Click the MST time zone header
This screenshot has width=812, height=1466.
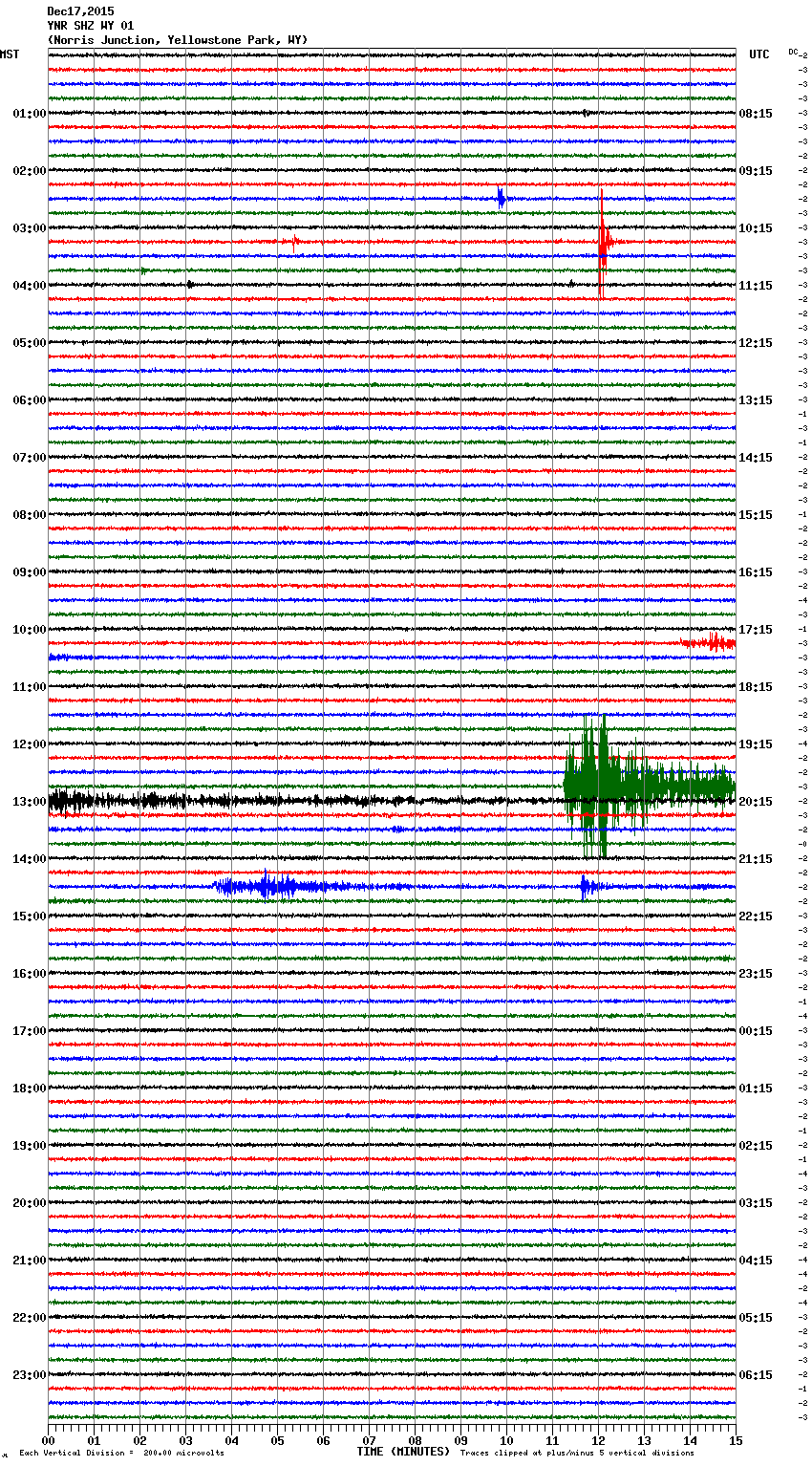click(10, 54)
